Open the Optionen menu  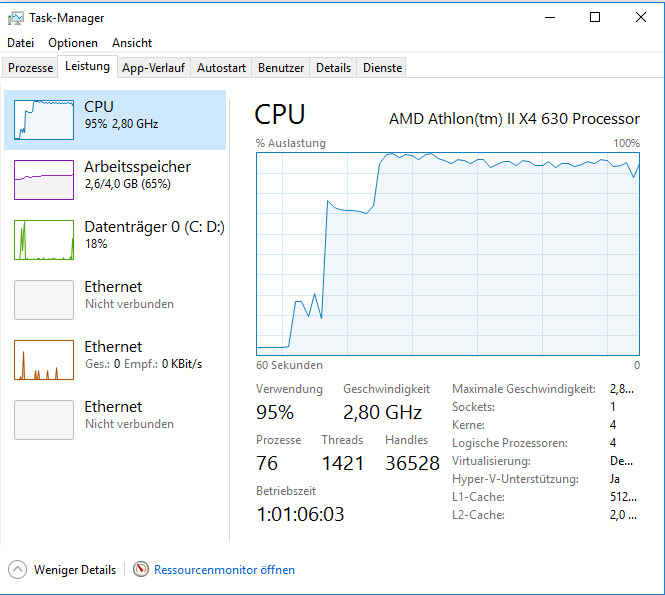[73, 43]
